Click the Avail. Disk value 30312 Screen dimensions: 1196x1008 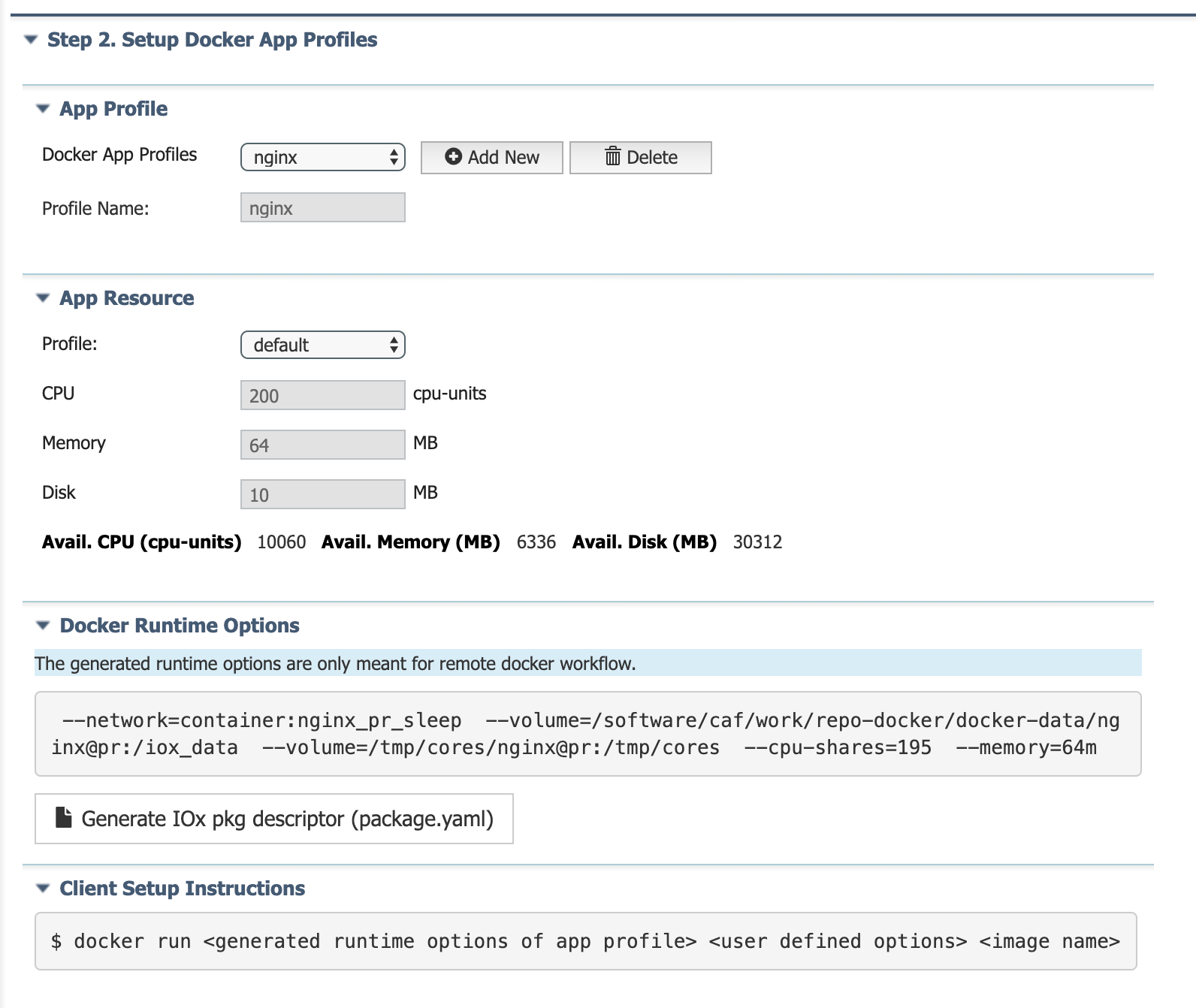click(758, 542)
